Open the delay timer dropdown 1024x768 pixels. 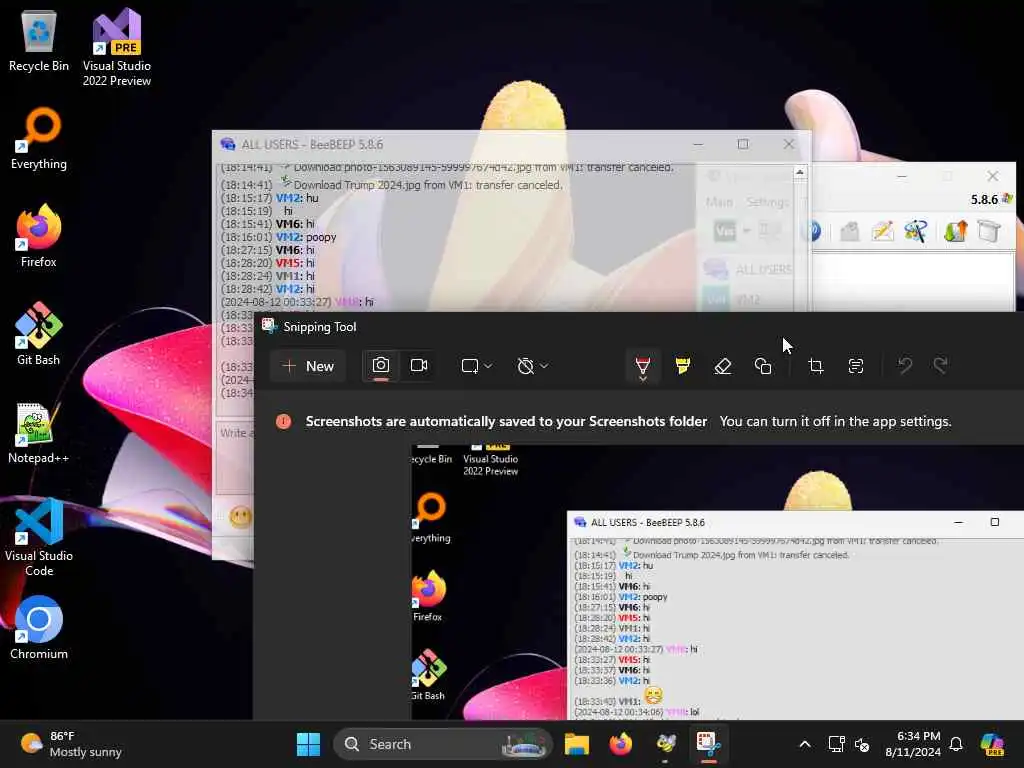point(532,366)
